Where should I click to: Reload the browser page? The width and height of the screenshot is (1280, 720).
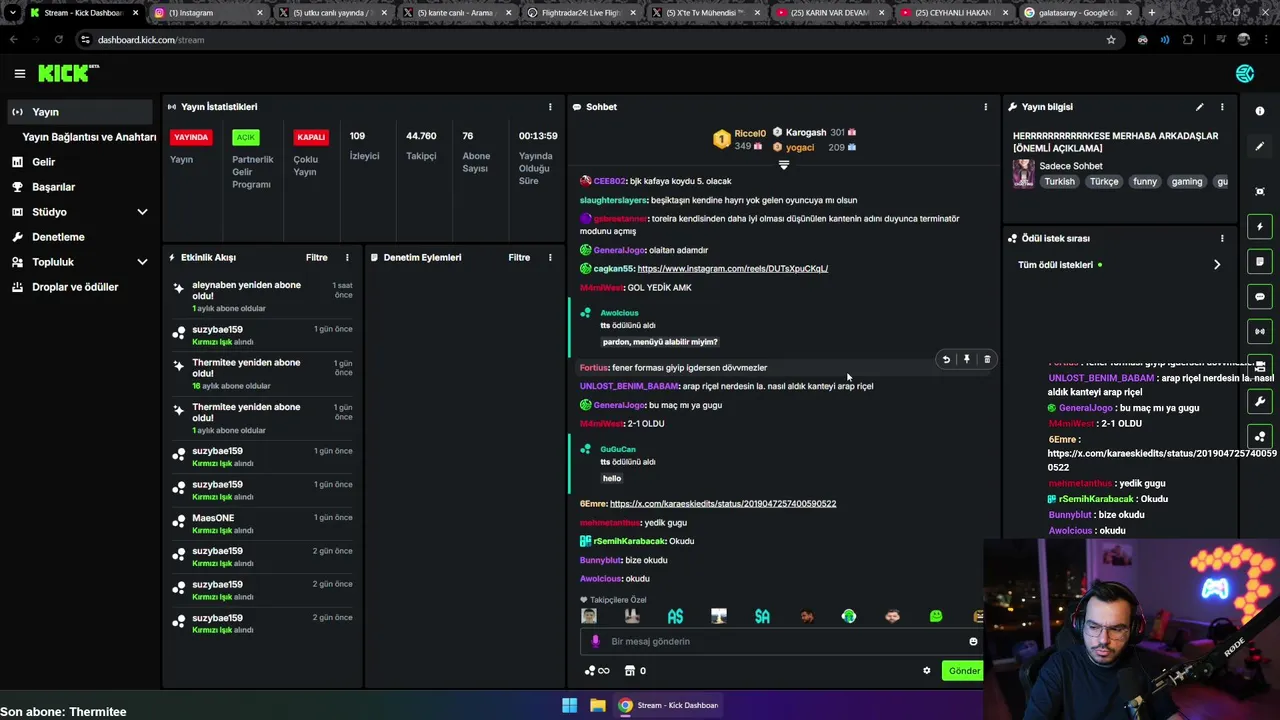[x=58, y=40]
